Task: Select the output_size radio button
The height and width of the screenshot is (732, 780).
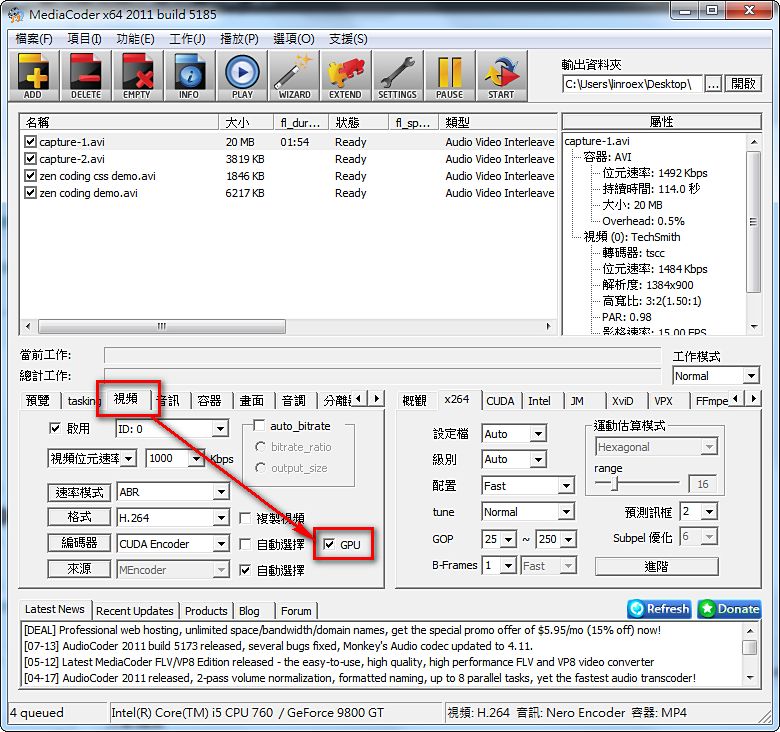Action: coord(260,467)
